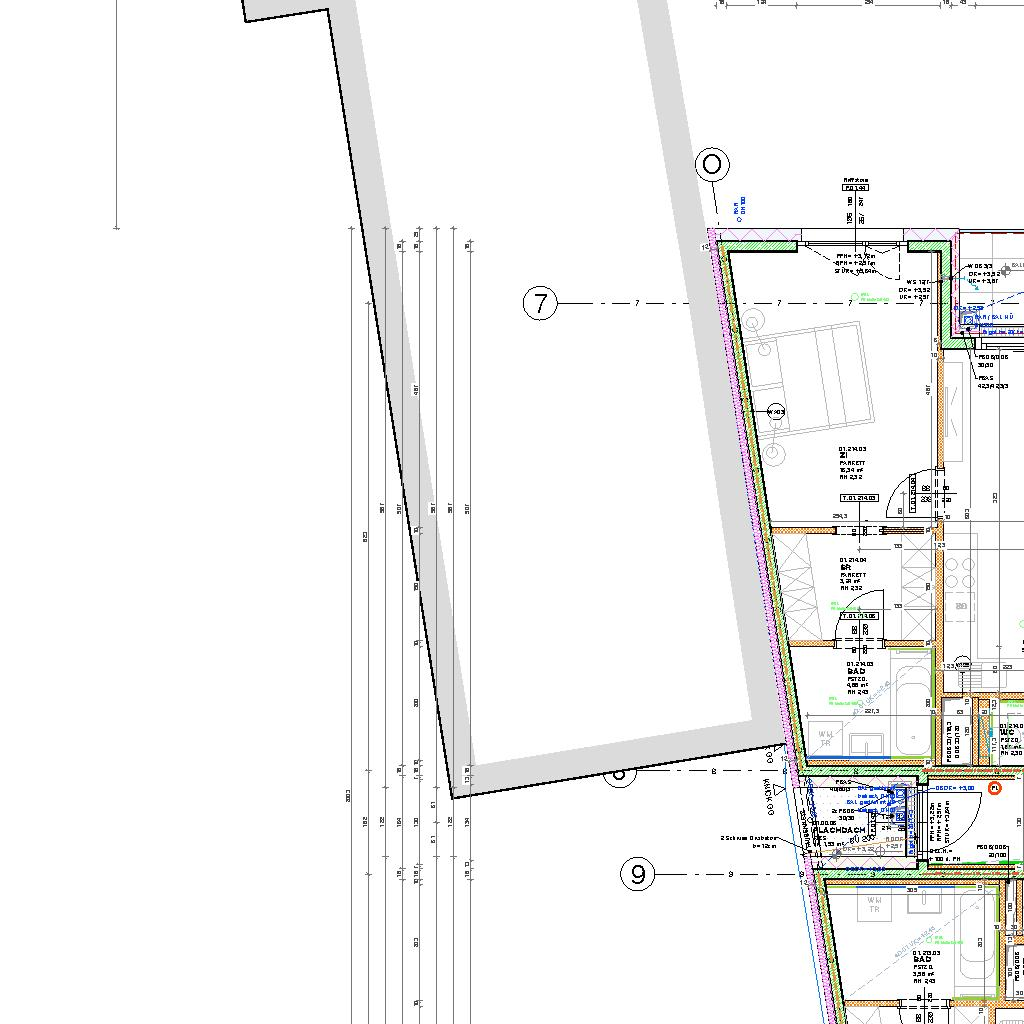Select the '2 Schwan Drahtbor' leader note
The image size is (1024, 1024).
[748, 842]
